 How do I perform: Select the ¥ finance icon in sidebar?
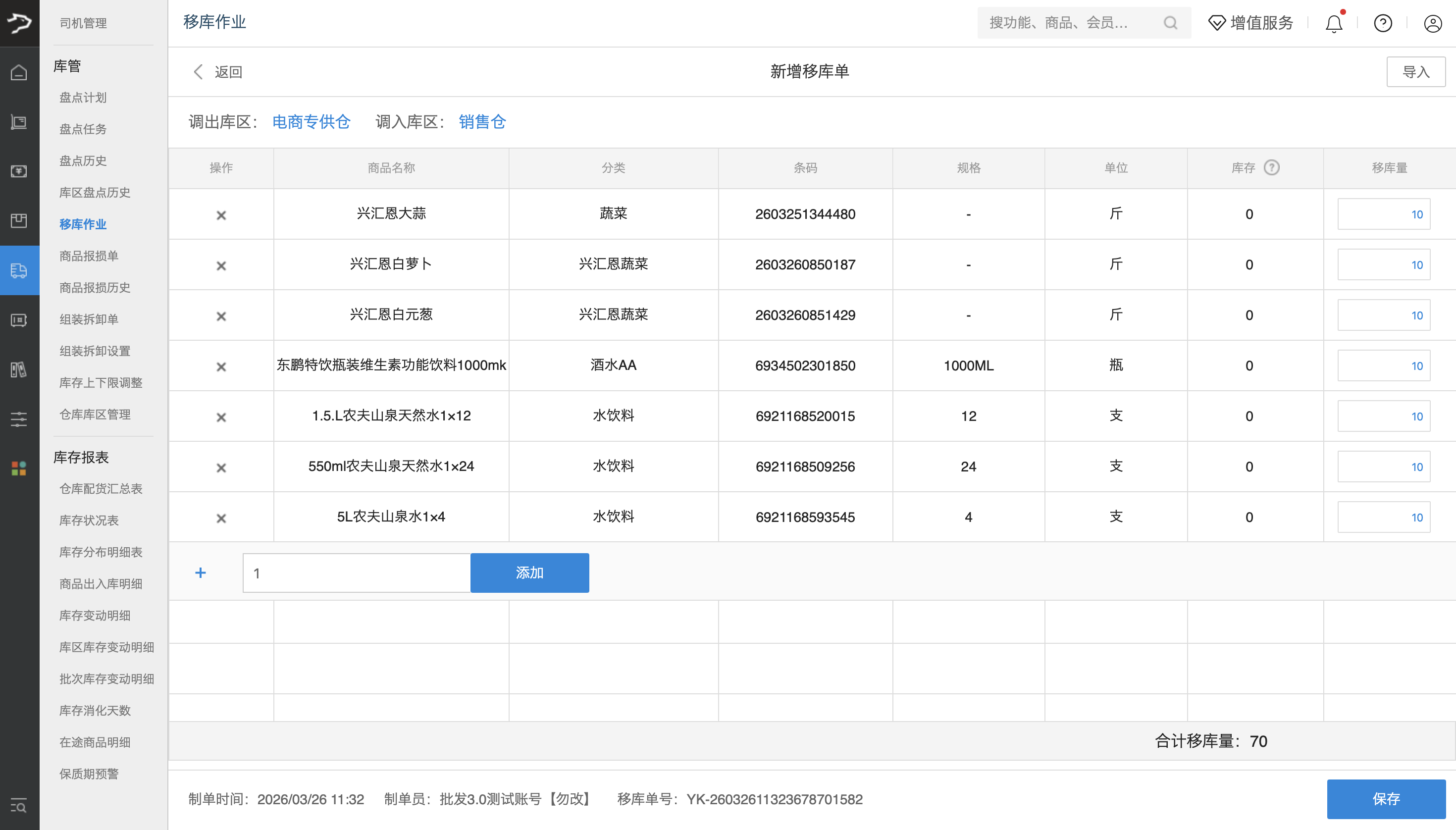pyautogui.click(x=19, y=171)
